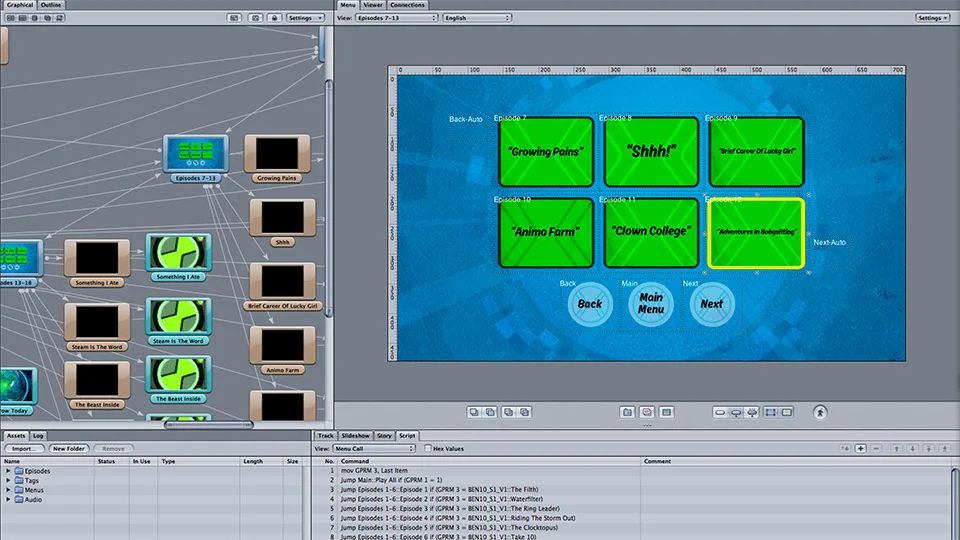
Task: Click the lock icon in Graphical tab toolbar
Action: pos(274,18)
